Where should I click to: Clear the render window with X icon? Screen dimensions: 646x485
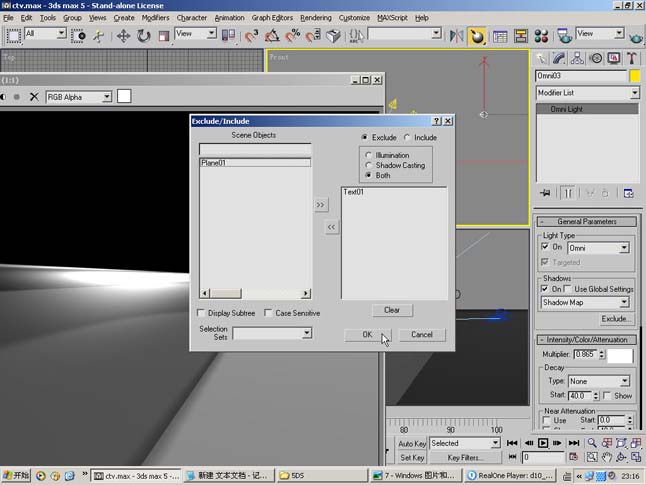(34, 97)
